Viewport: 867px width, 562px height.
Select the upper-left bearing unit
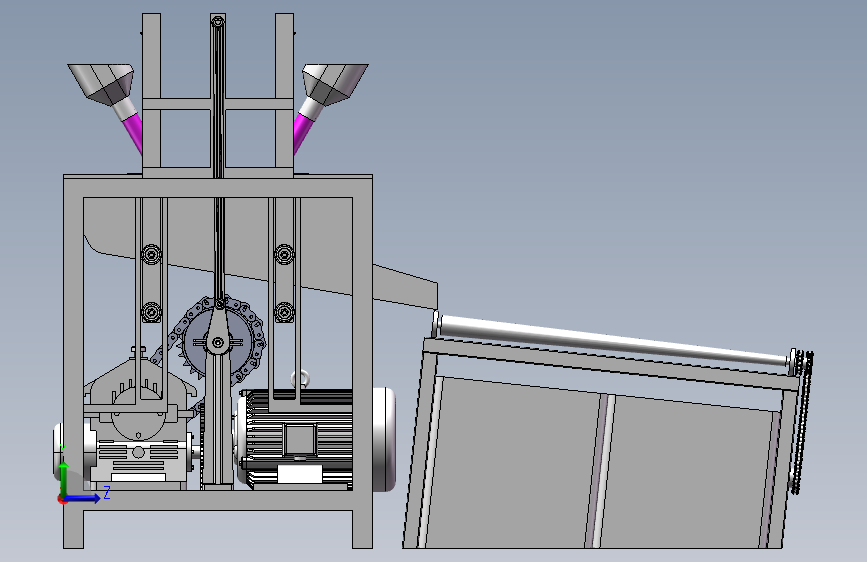coord(151,254)
